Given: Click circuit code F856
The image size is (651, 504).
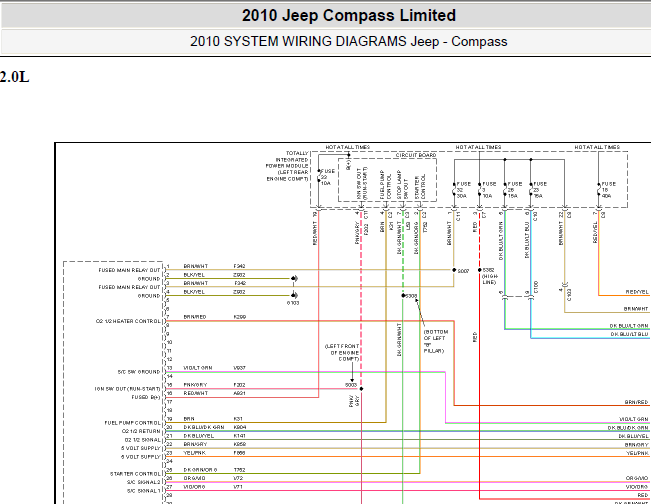Looking at the screenshot, I should click(x=240, y=453).
